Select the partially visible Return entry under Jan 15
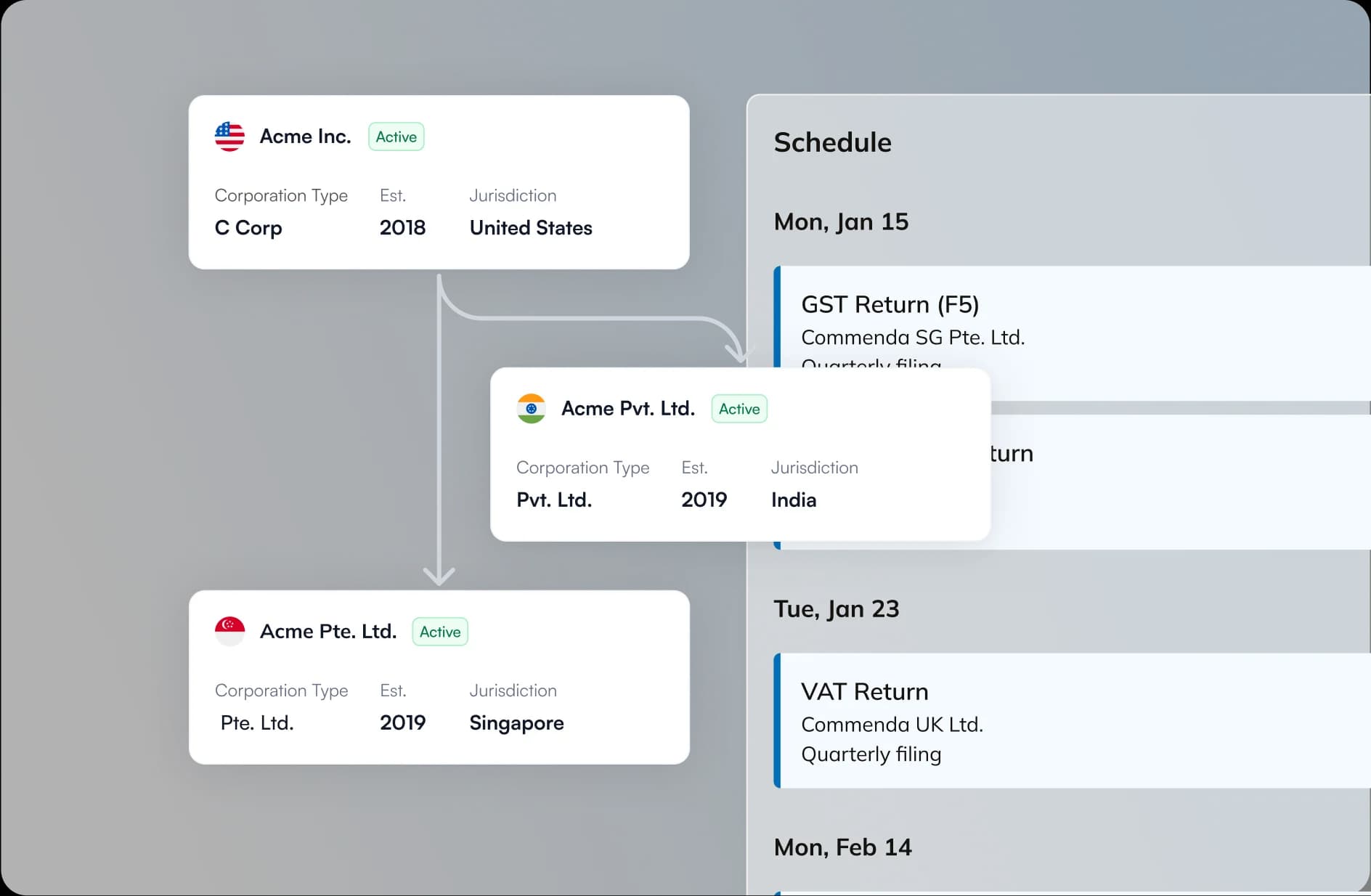Screen dimensions: 1371x896 pyautogui.click(x=1009, y=453)
